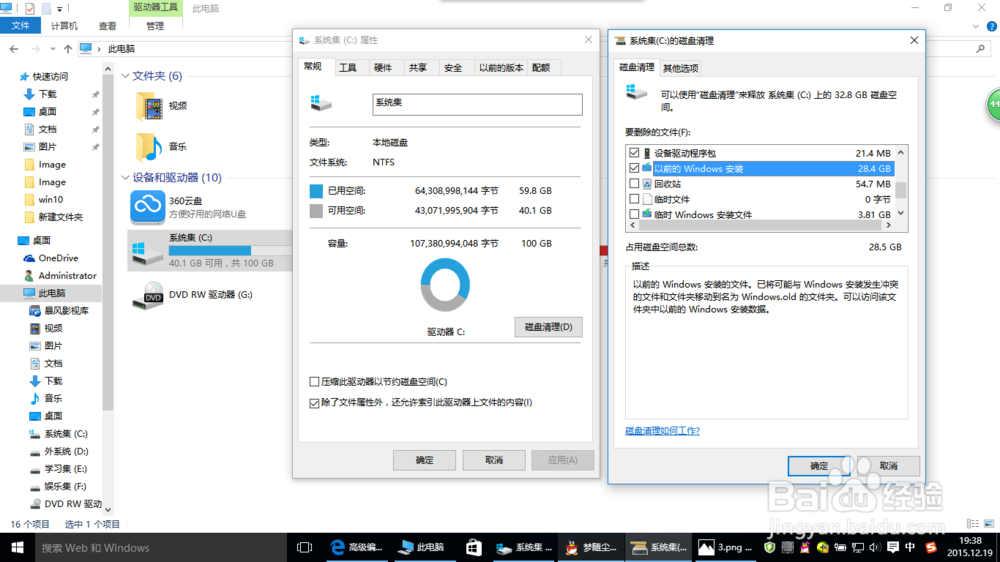The width and height of the screenshot is (1000, 562).
Task: Click the search magnifier in Explorer
Action: click(980, 48)
